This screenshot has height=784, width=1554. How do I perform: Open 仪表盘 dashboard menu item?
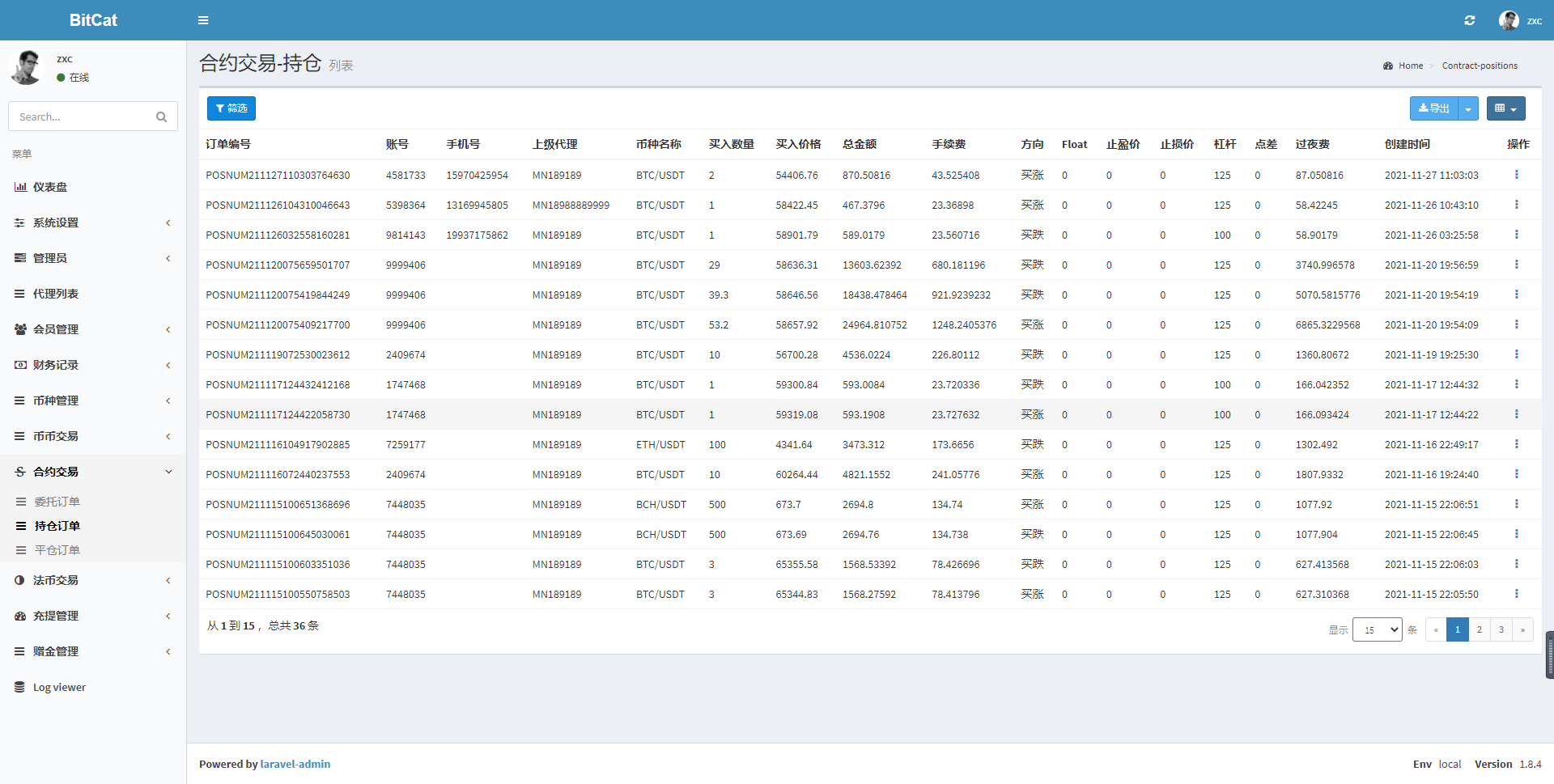coord(93,187)
